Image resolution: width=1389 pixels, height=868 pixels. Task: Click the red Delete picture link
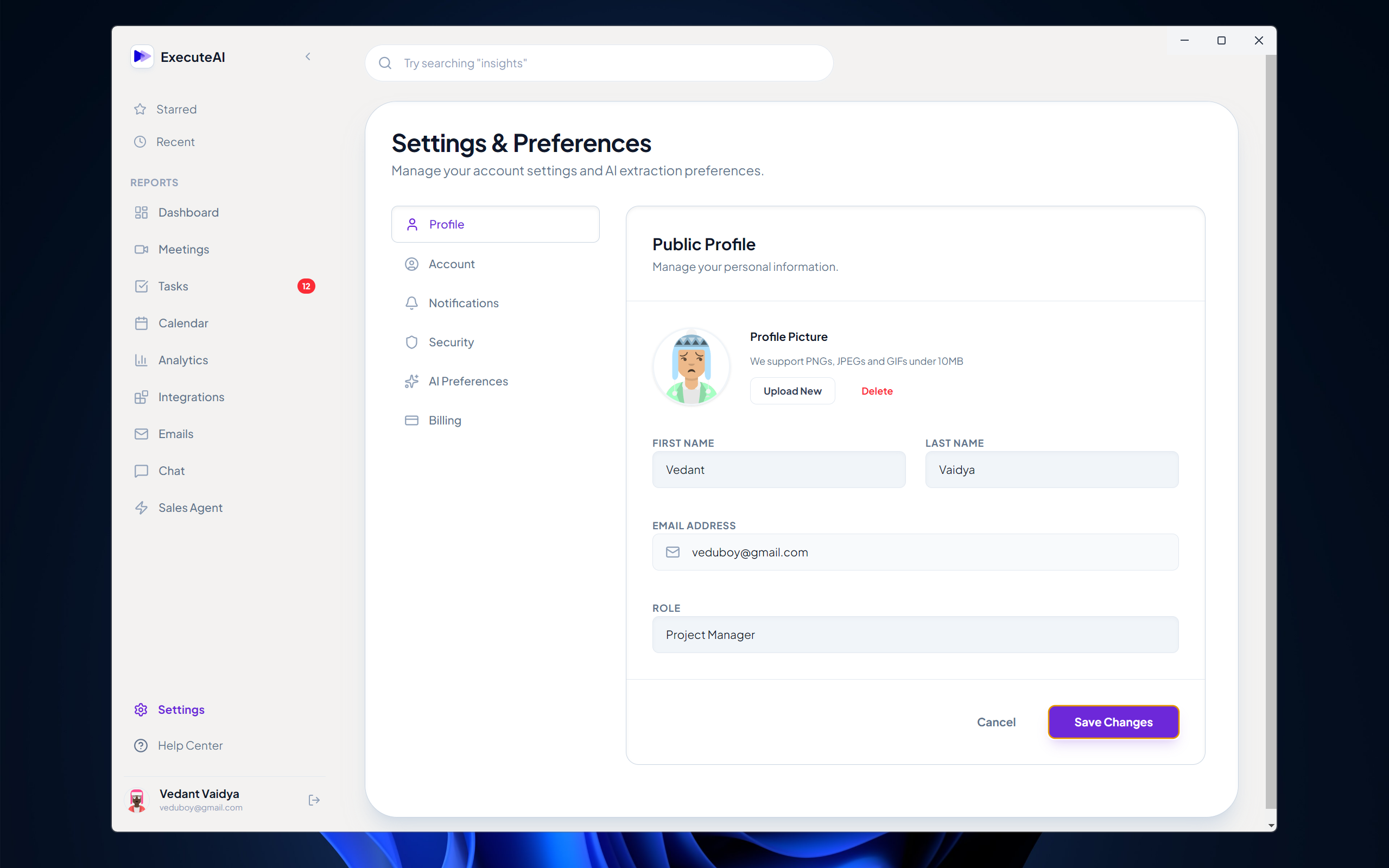(x=877, y=391)
